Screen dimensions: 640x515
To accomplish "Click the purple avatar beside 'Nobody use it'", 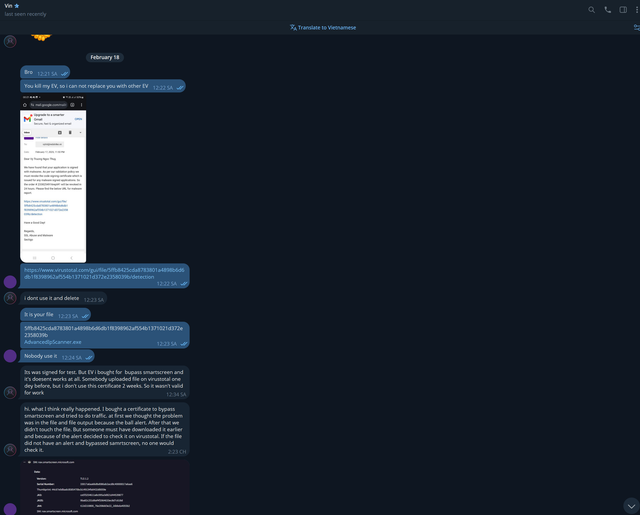I will (x=10, y=356).
